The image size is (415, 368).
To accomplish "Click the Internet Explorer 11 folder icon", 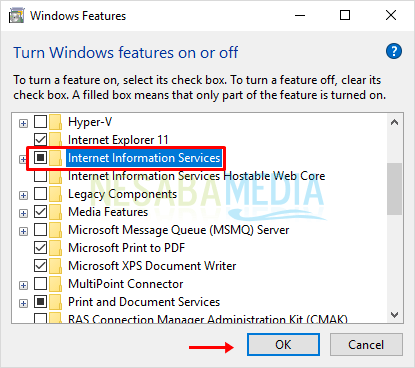I will click(55, 140).
